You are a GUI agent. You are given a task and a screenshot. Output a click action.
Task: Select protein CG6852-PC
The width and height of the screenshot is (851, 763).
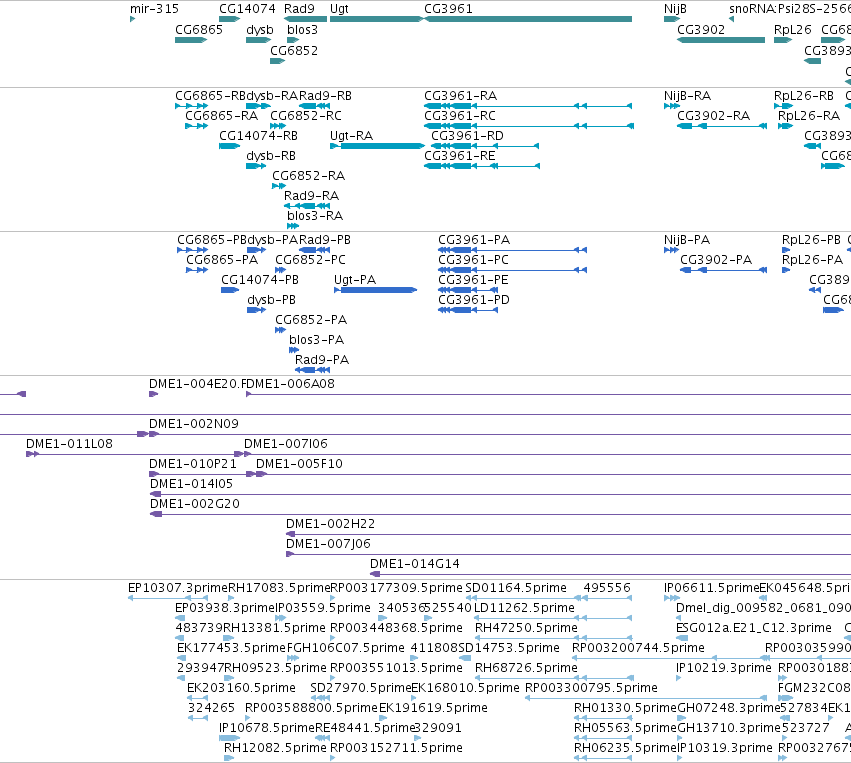pyautogui.click(x=310, y=259)
